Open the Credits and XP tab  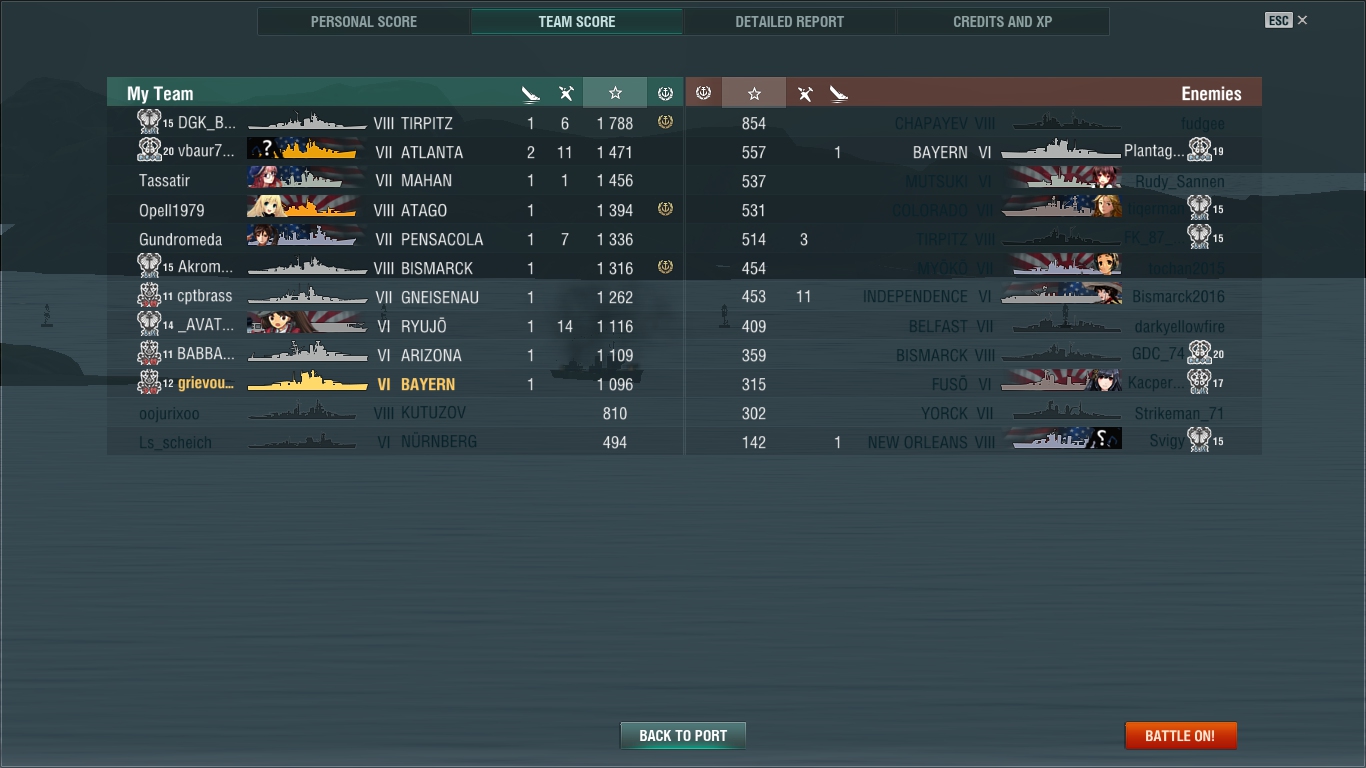click(x=1002, y=21)
